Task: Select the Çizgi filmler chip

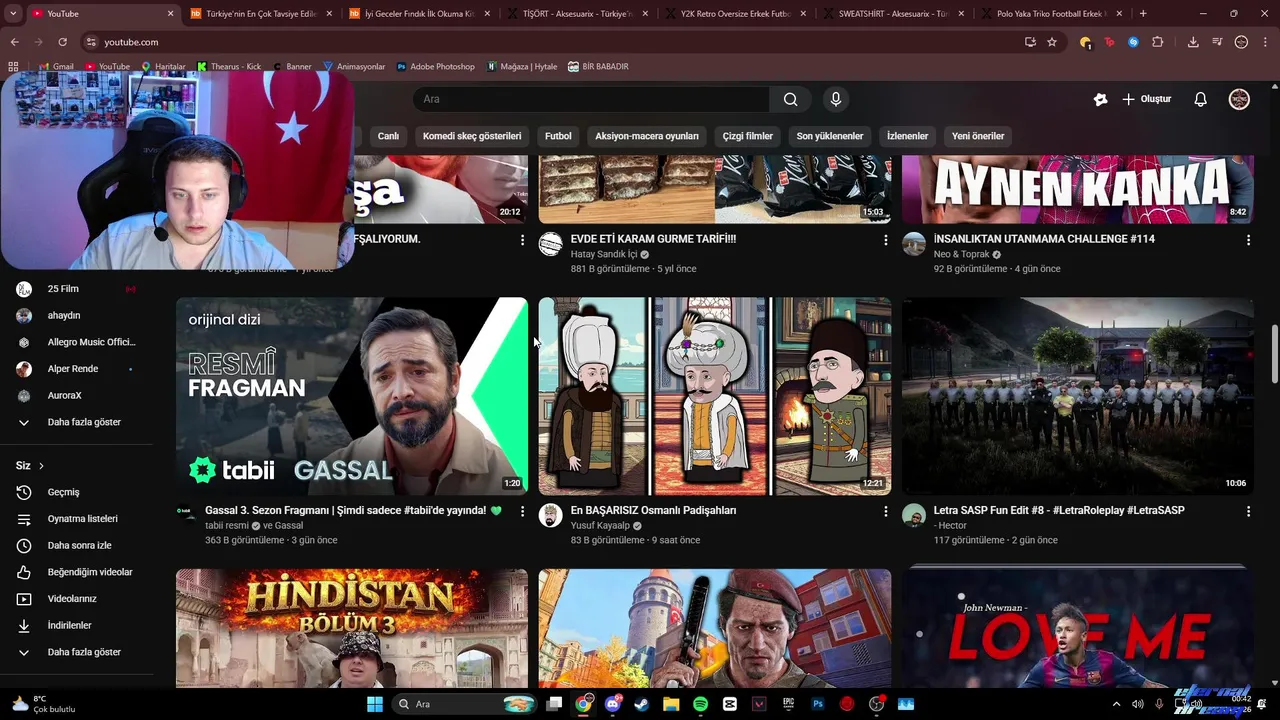Action: pyautogui.click(x=748, y=136)
